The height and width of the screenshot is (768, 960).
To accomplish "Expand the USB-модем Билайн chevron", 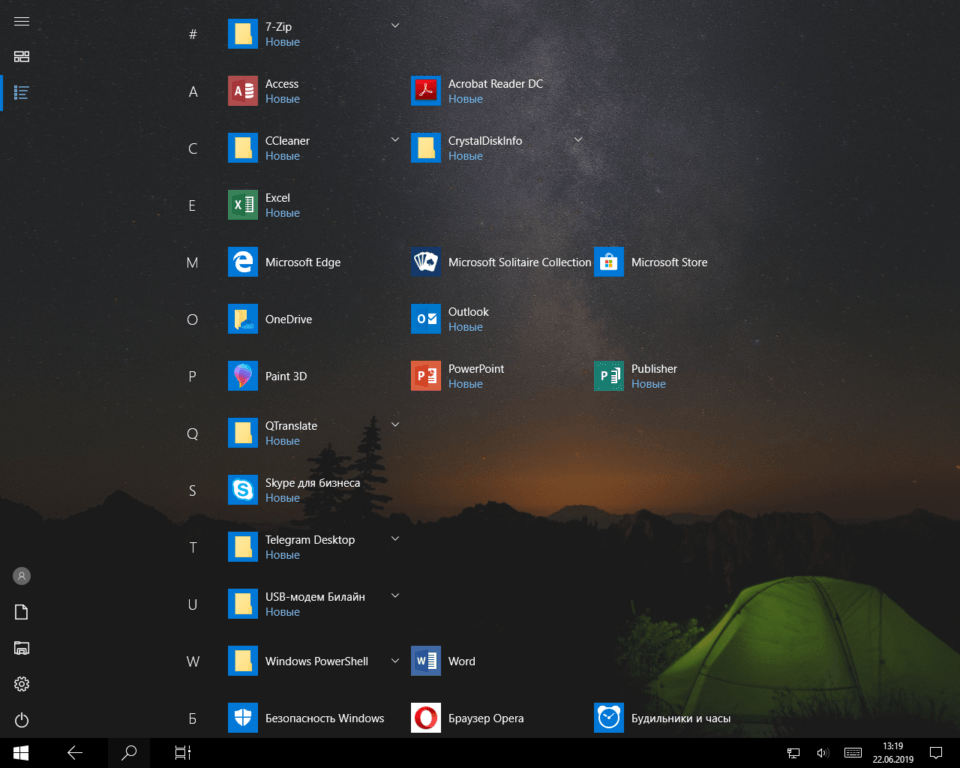I will pos(395,595).
